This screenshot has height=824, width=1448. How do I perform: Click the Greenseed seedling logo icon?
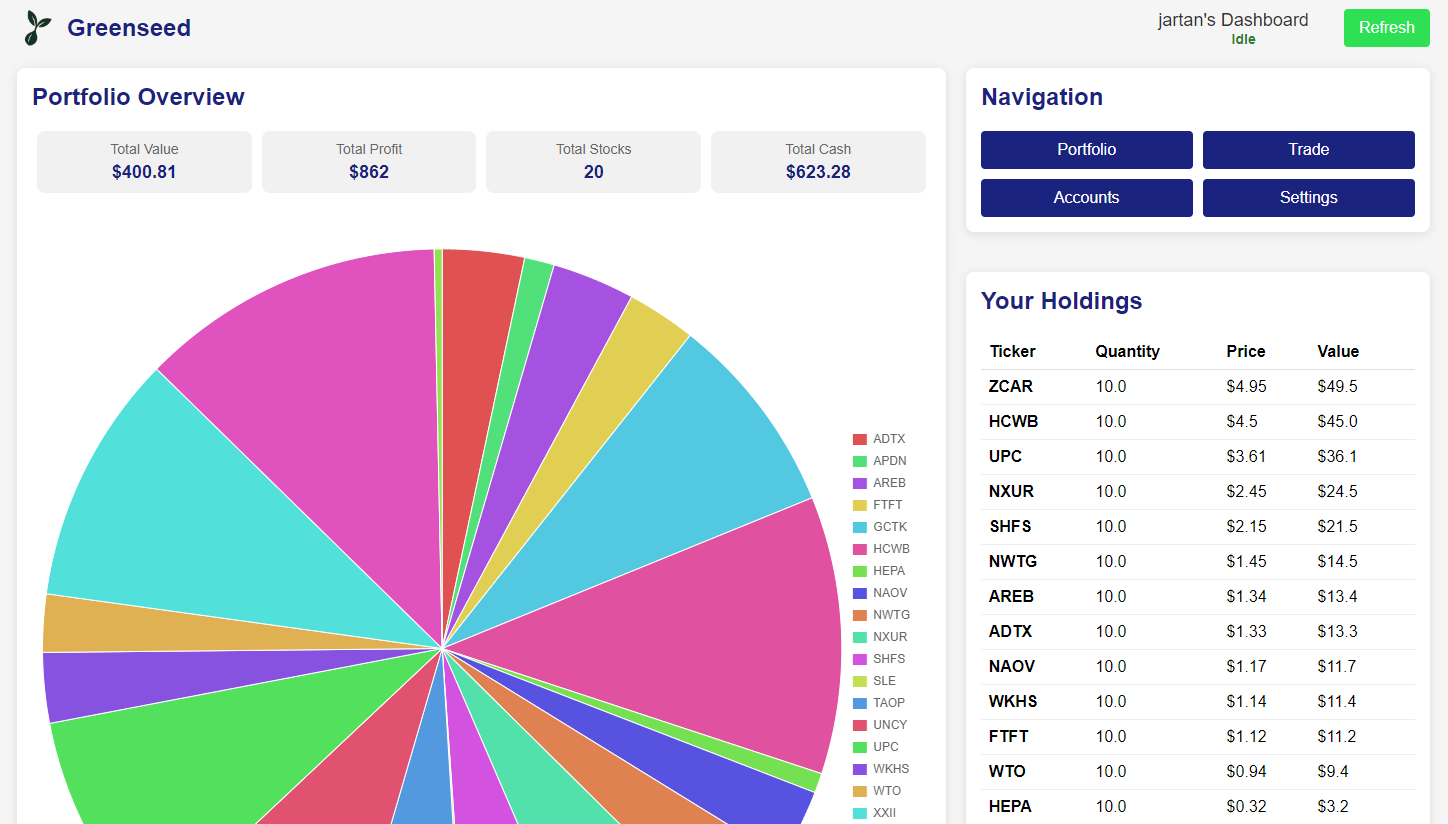(x=36, y=27)
